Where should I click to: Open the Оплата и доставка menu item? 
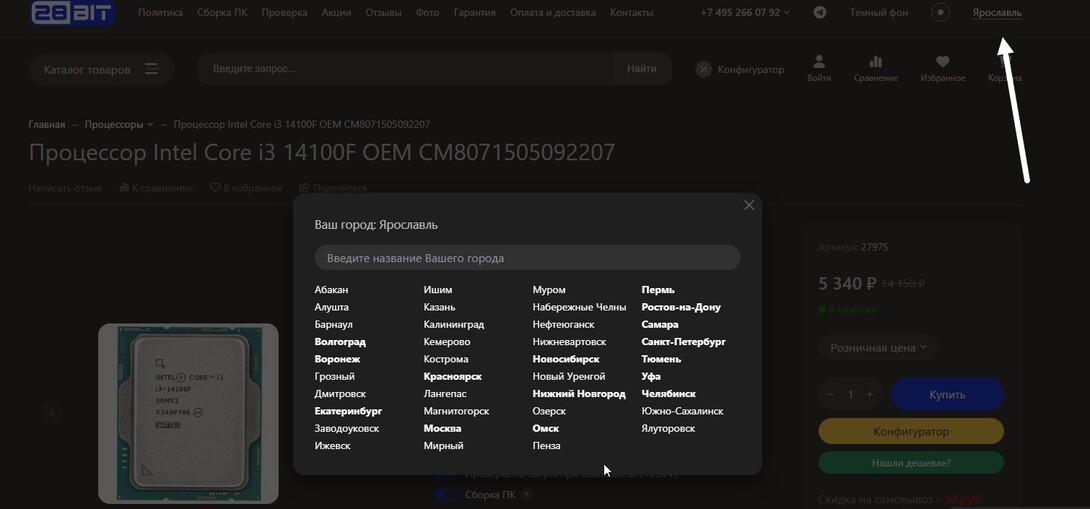[x=552, y=13]
